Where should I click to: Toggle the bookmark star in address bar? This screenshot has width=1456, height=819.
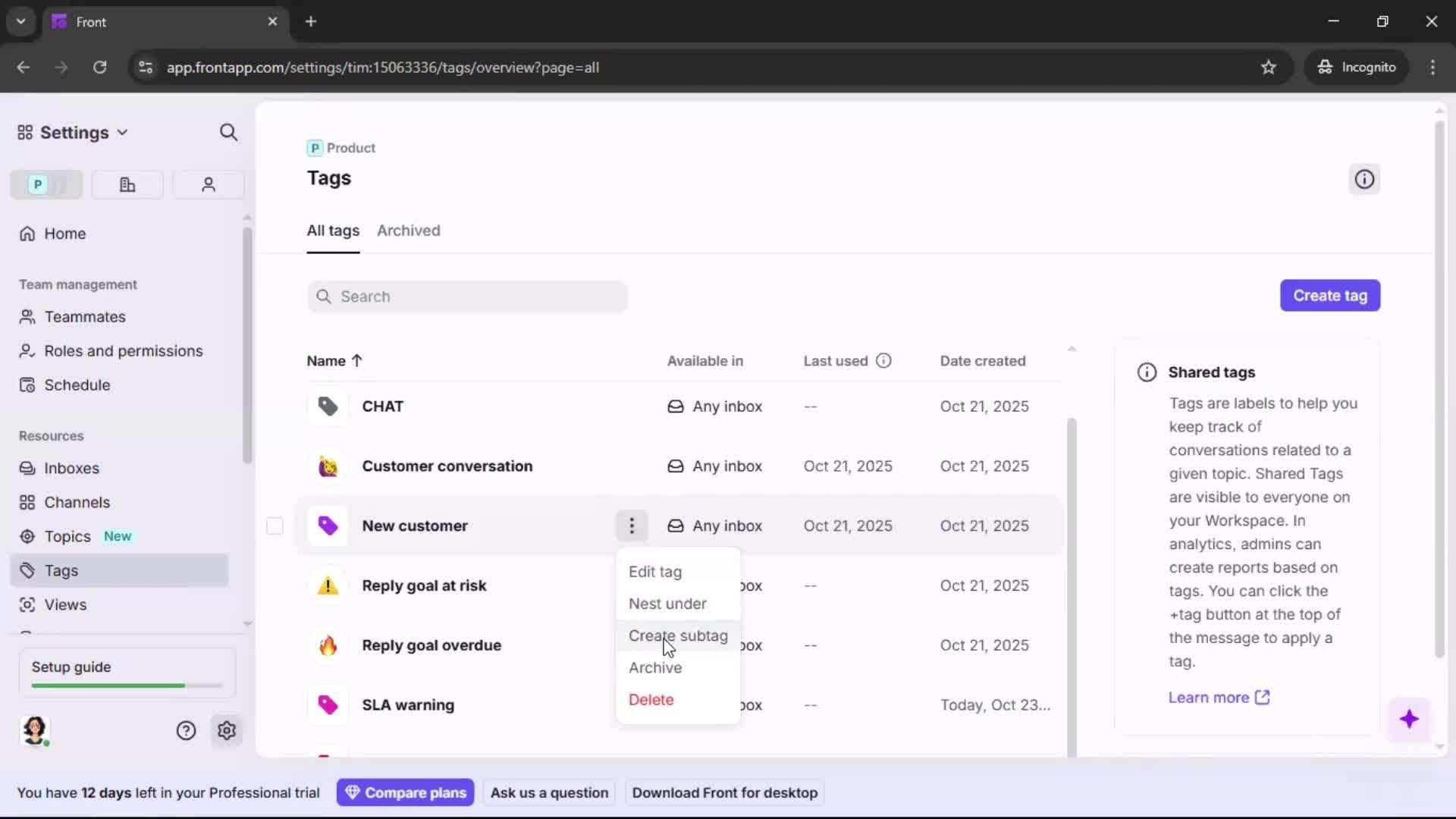pos(1269,67)
